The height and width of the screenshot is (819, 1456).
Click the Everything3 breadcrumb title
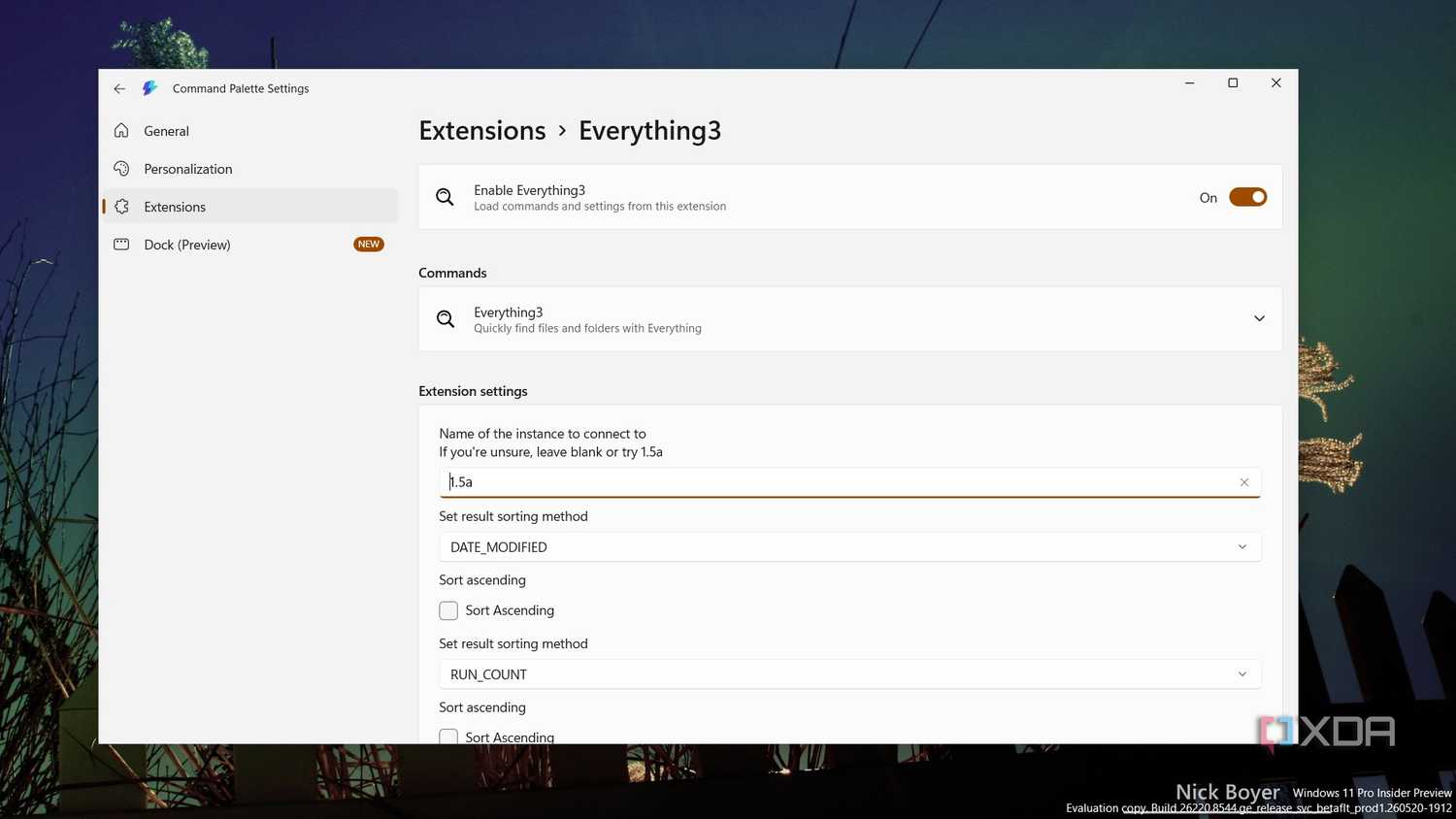point(649,130)
